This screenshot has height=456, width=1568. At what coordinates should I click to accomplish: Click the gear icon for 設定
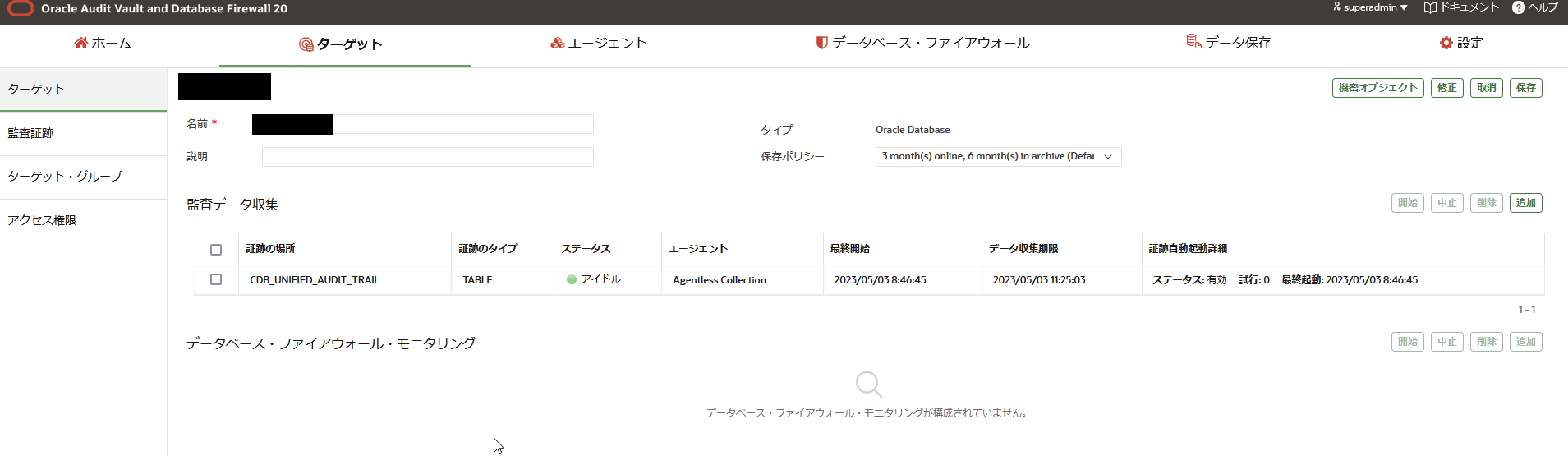point(1446,43)
